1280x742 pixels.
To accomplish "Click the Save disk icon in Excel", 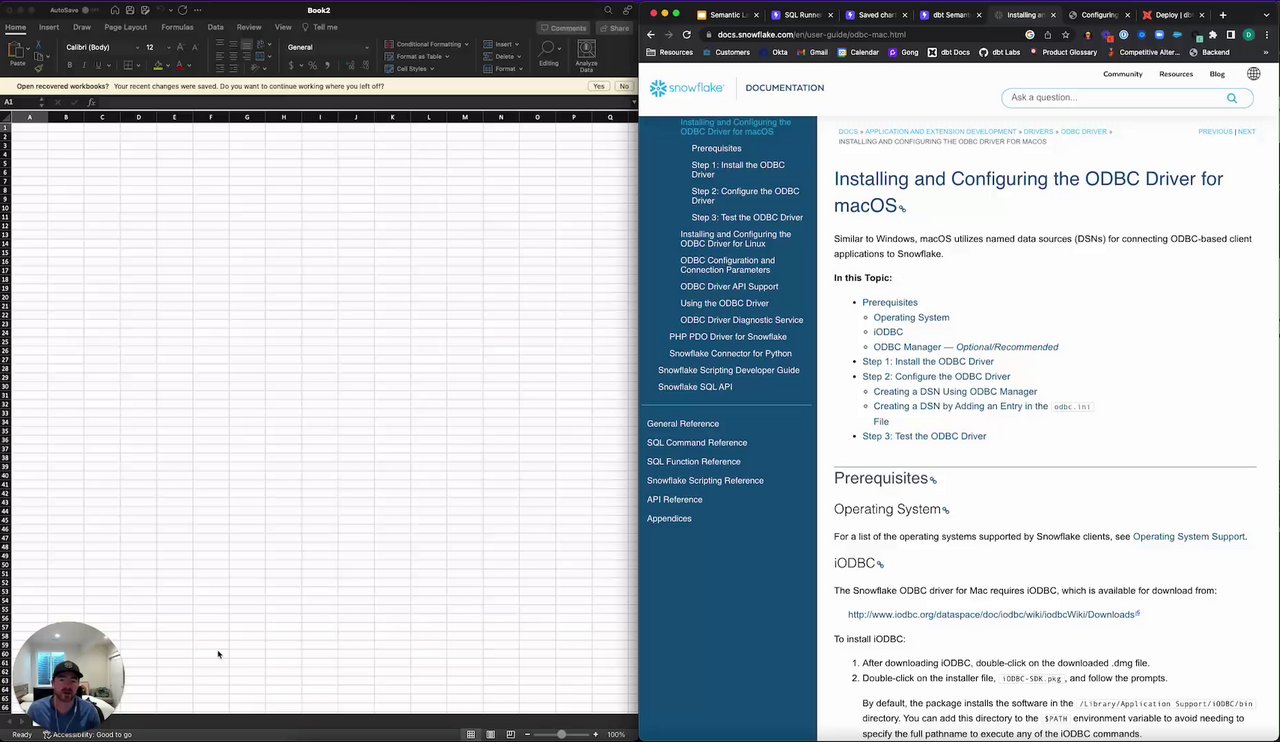I will [130, 10].
